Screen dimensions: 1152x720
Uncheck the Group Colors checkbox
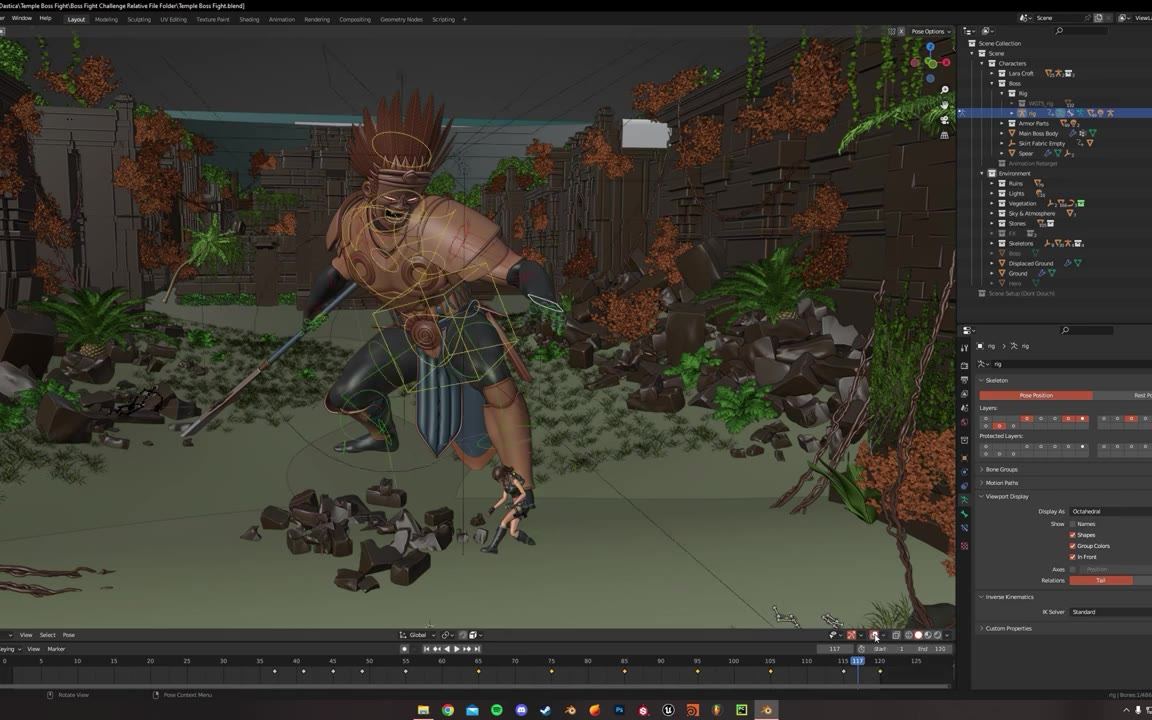coord(1073,546)
